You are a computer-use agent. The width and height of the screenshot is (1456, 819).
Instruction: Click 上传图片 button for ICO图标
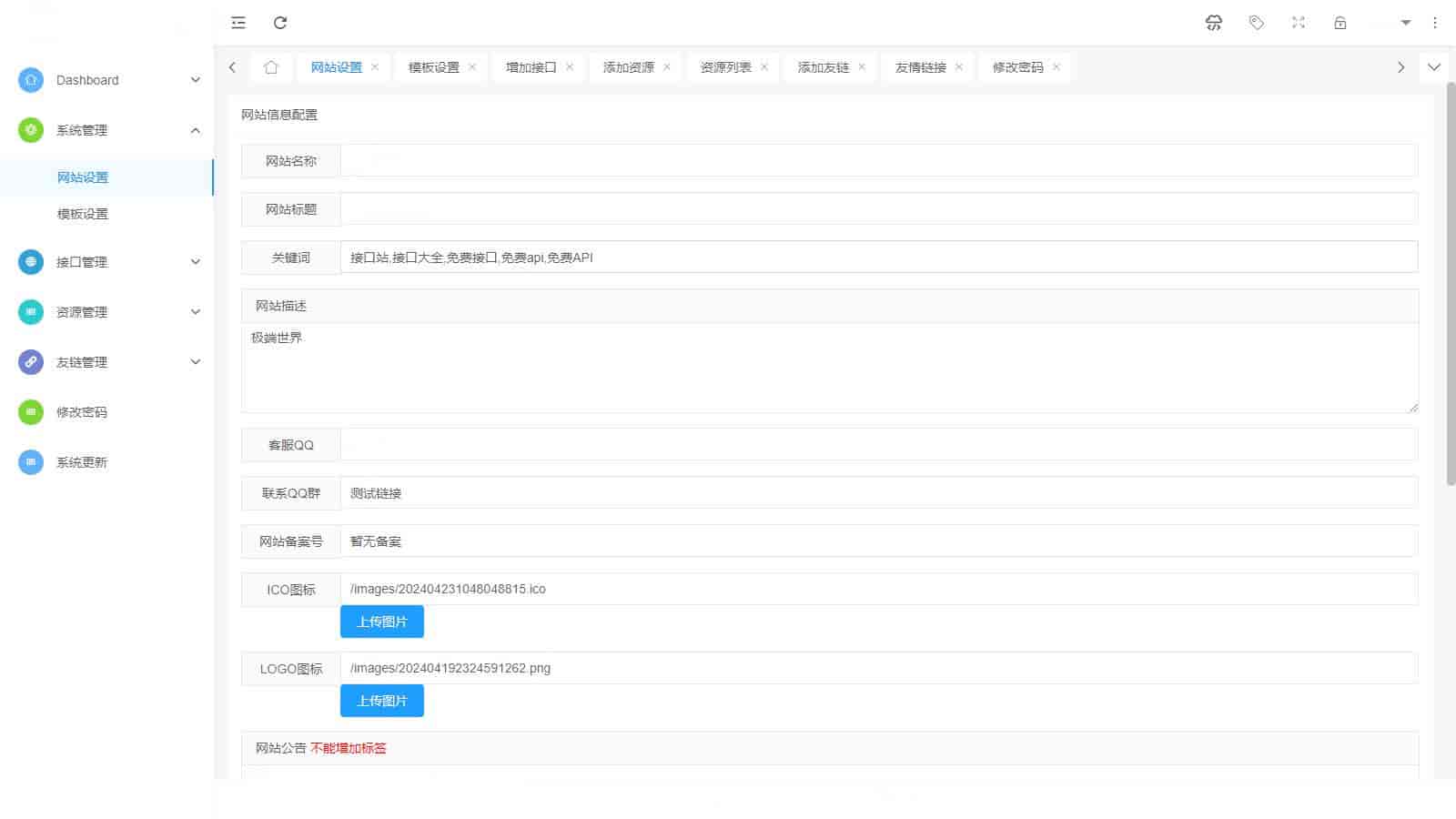point(382,622)
